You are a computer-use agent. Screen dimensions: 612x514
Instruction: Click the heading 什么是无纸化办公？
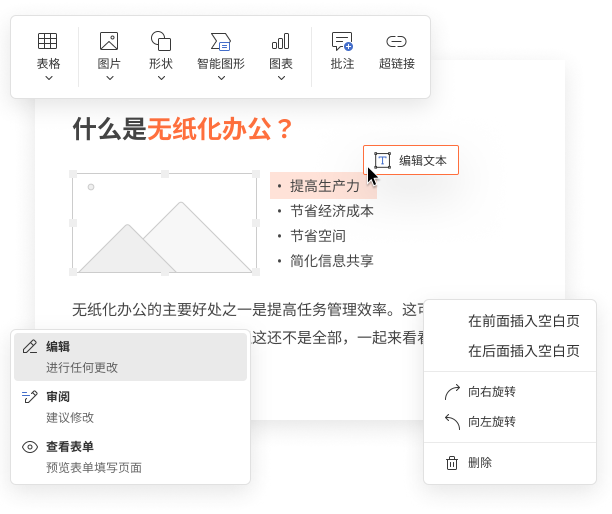click(x=183, y=128)
